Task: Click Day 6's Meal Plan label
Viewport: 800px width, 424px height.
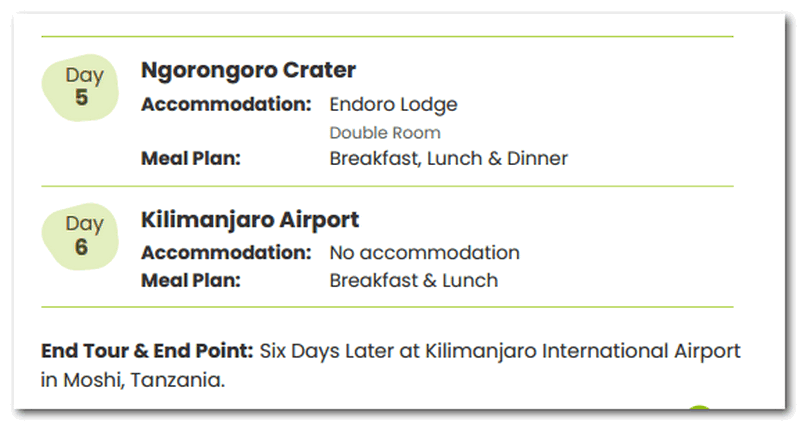Action: pyautogui.click(x=191, y=280)
